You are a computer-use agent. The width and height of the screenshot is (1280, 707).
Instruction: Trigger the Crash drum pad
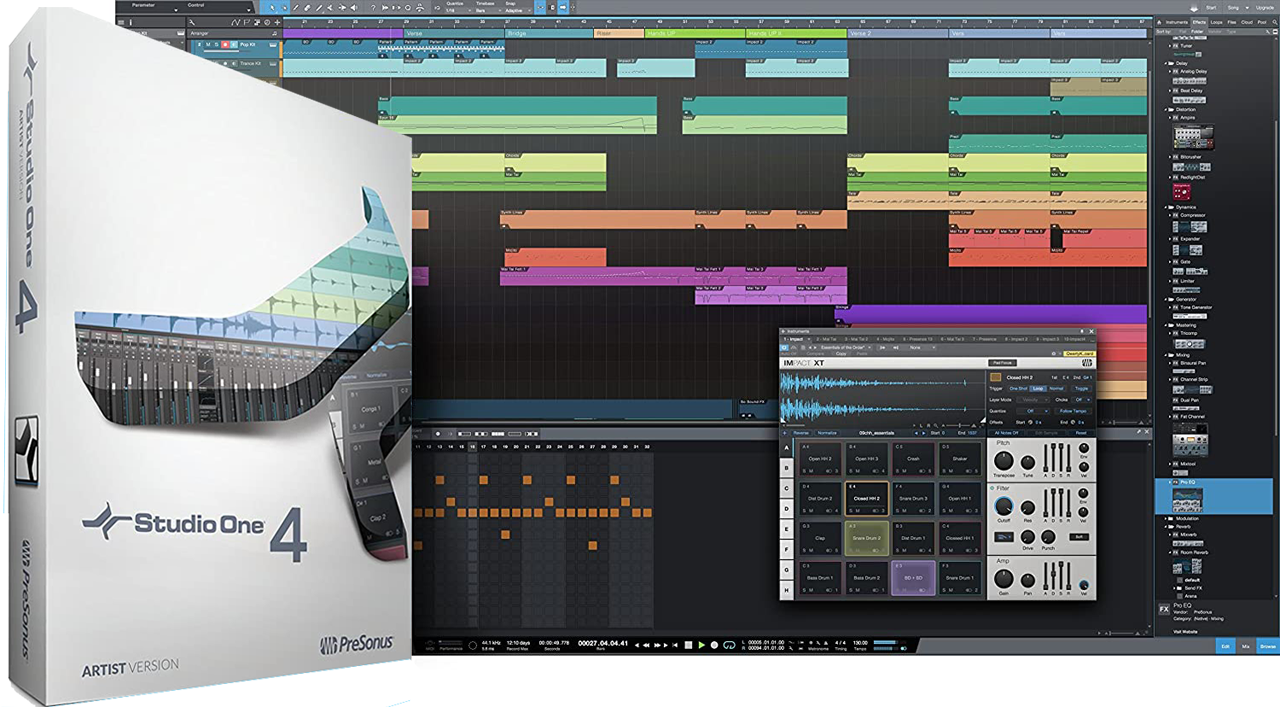(x=913, y=458)
